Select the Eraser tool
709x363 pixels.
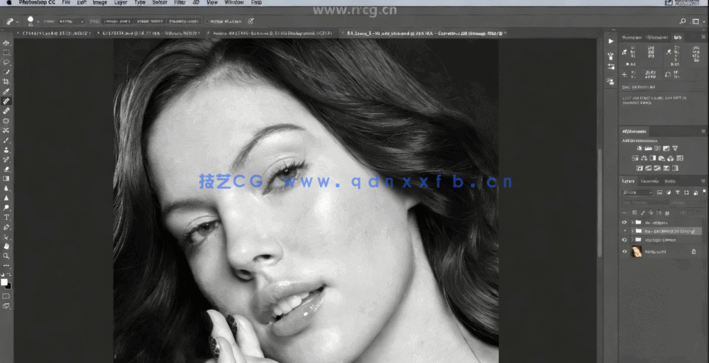(x=6, y=169)
